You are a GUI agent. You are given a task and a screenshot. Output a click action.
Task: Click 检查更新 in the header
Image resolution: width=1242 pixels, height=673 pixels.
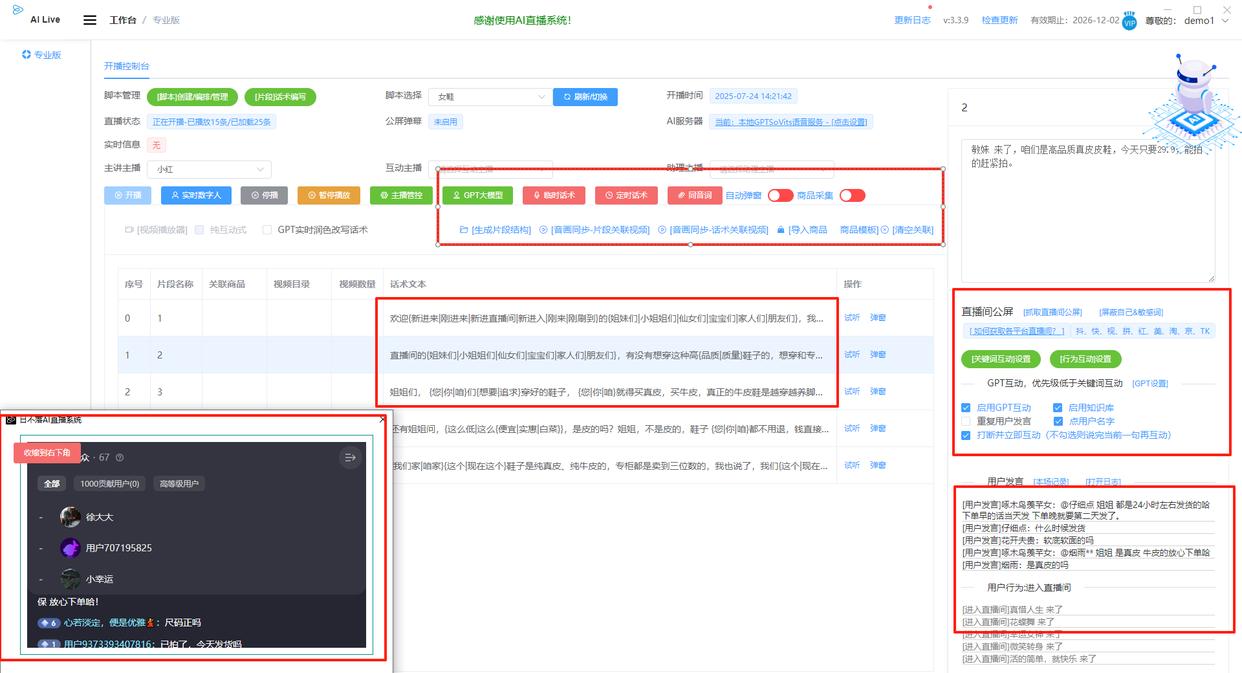pyautogui.click(x=999, y=20)
